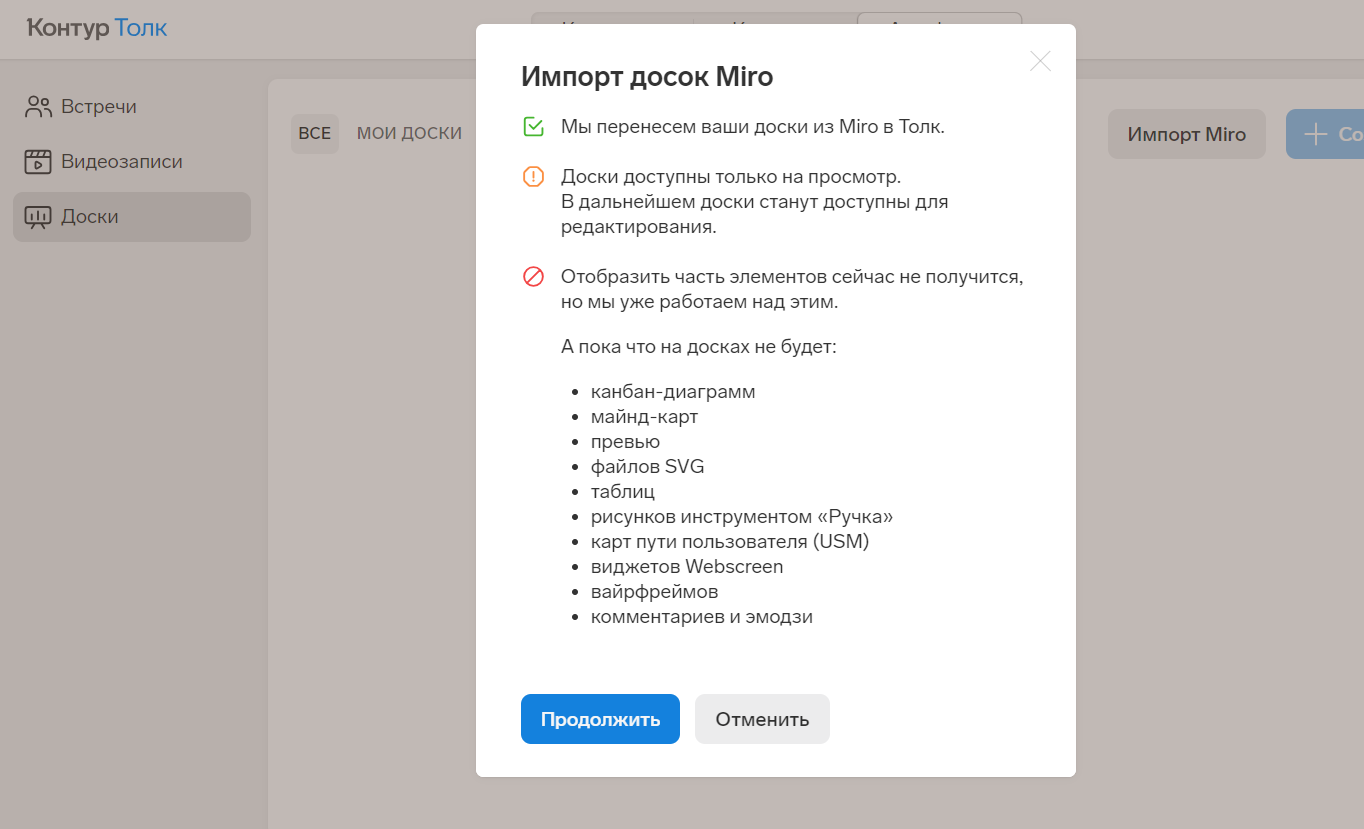Click the Встречи people icon
The width and height of the screenshot is (1364, 829).
(38, 107)
